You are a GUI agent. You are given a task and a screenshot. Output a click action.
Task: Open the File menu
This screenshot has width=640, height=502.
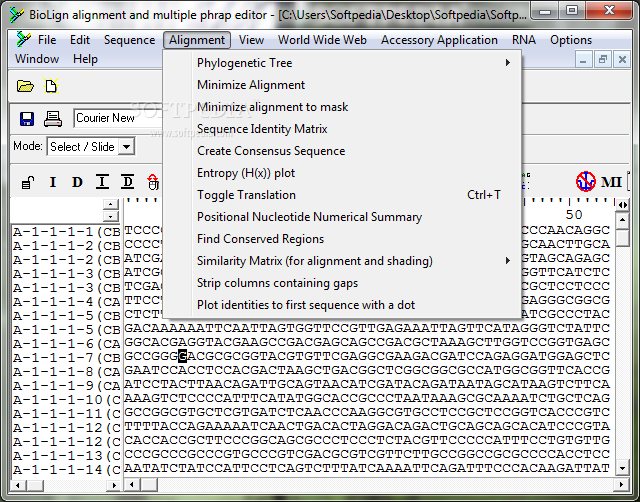[x=47, y=40]
